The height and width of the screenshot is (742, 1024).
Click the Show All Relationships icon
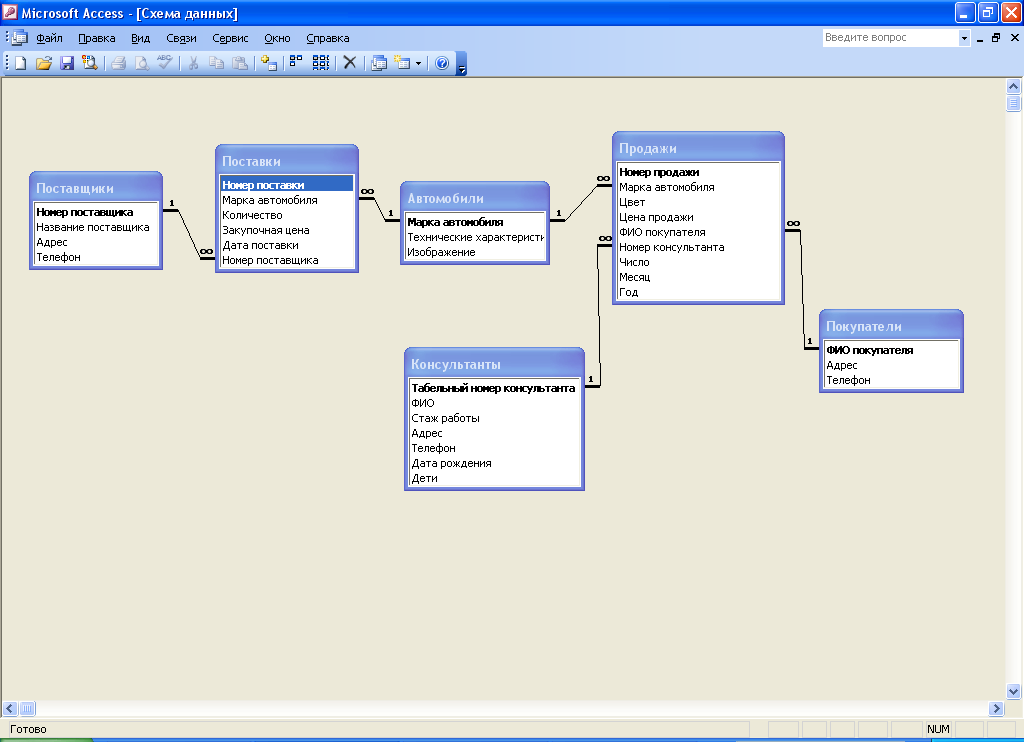click(x=321, y=63)
